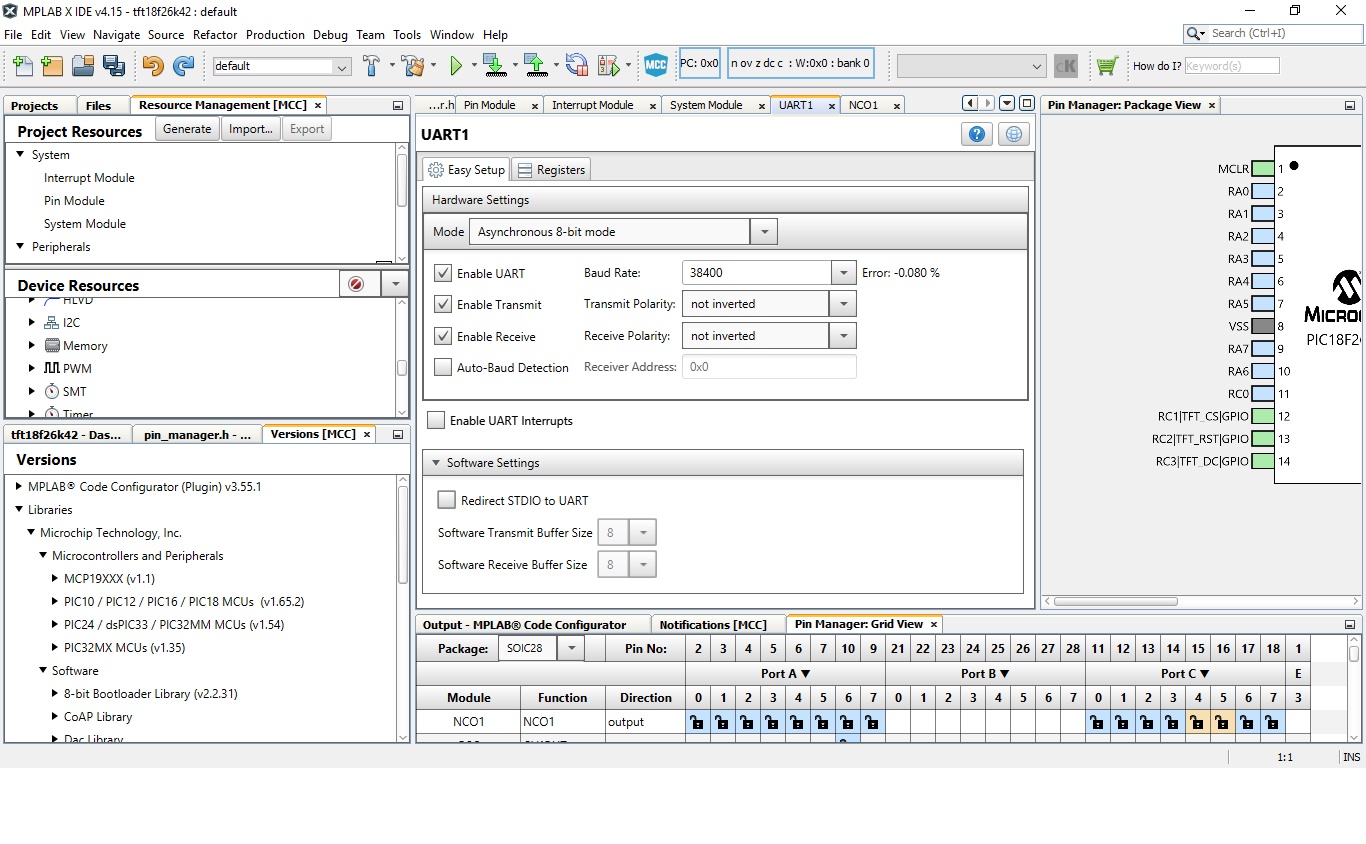Select Interrupt Module in Project Resources
The image size is (1366, 844).
coord(89,178)
